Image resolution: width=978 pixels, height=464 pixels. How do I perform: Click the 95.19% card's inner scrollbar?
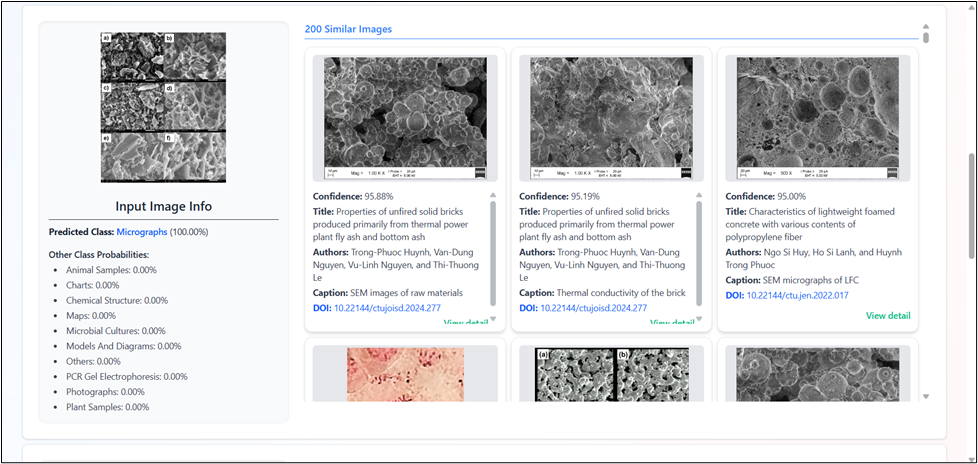point(699,253)
